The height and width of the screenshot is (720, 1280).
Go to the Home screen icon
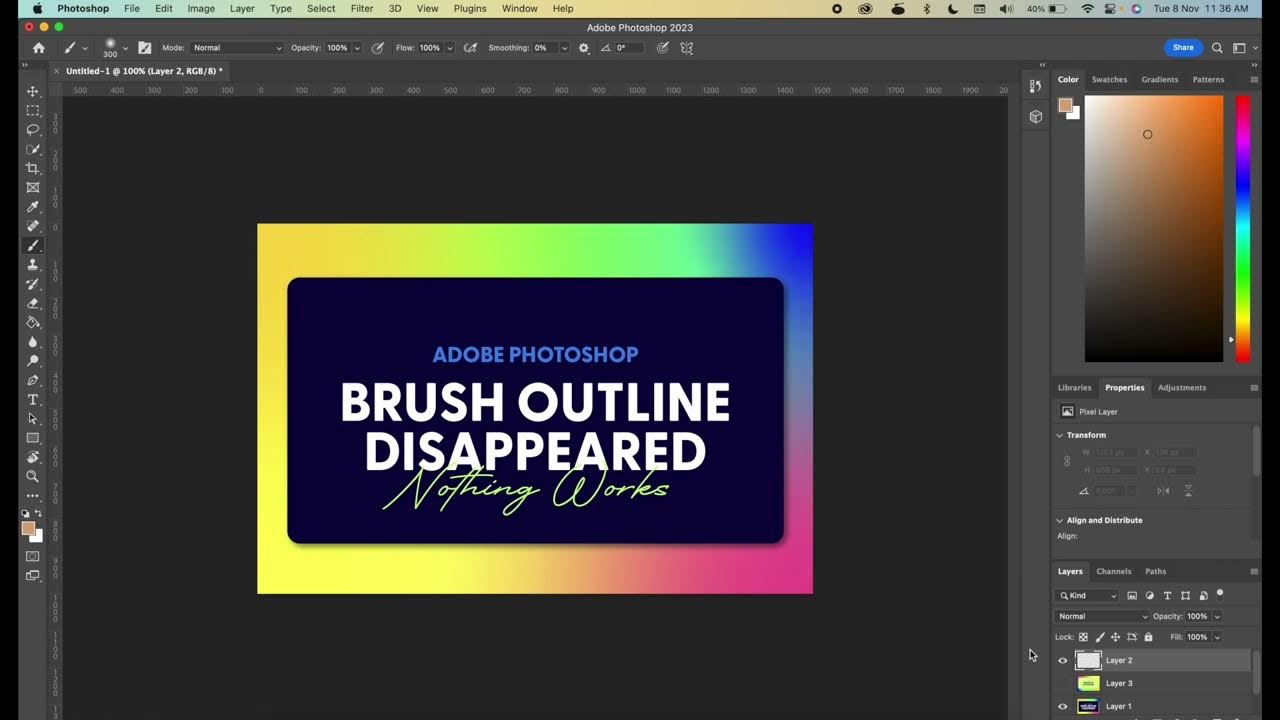38,48
